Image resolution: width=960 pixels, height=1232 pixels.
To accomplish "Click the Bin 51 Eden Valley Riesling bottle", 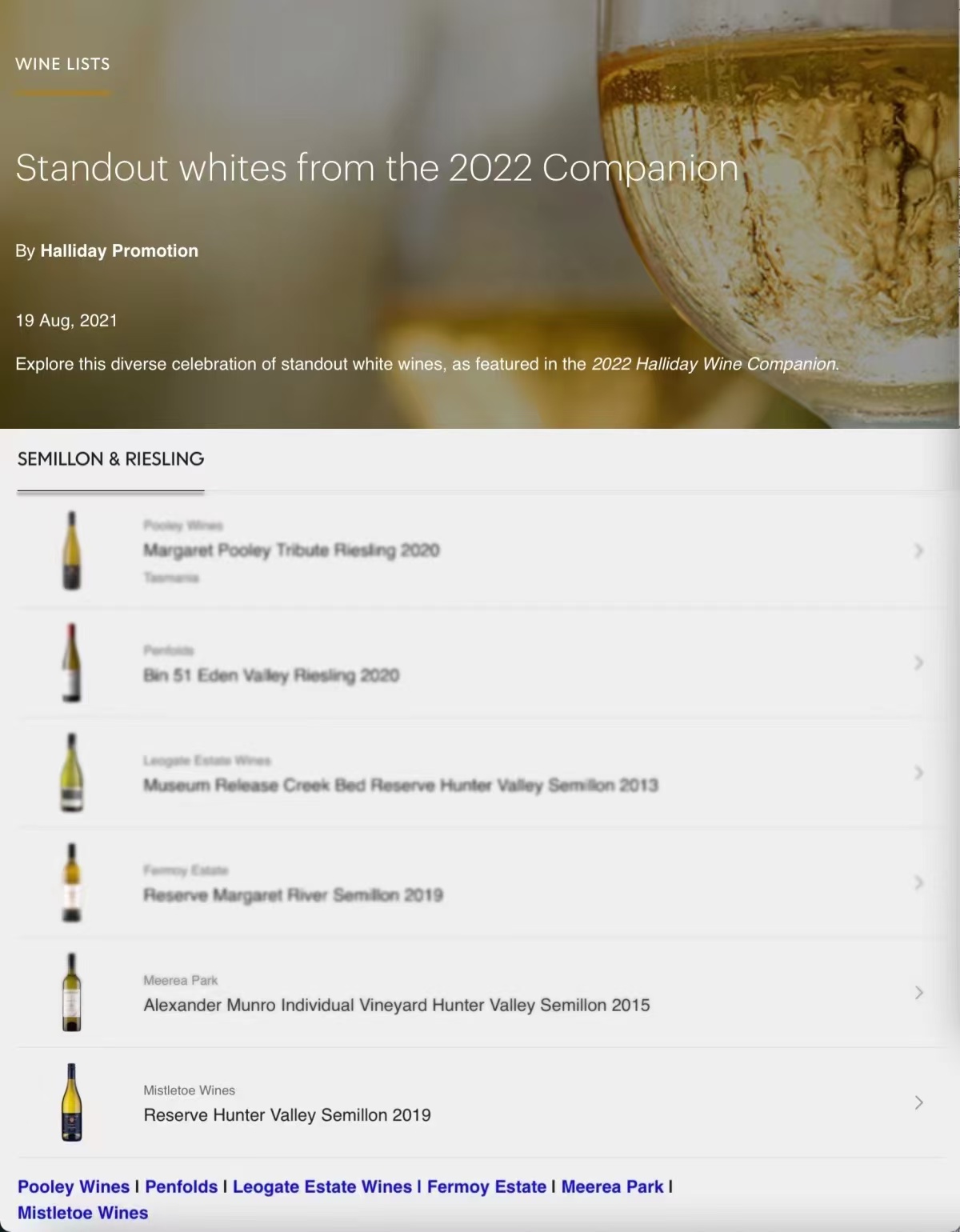I will point(72,662).
